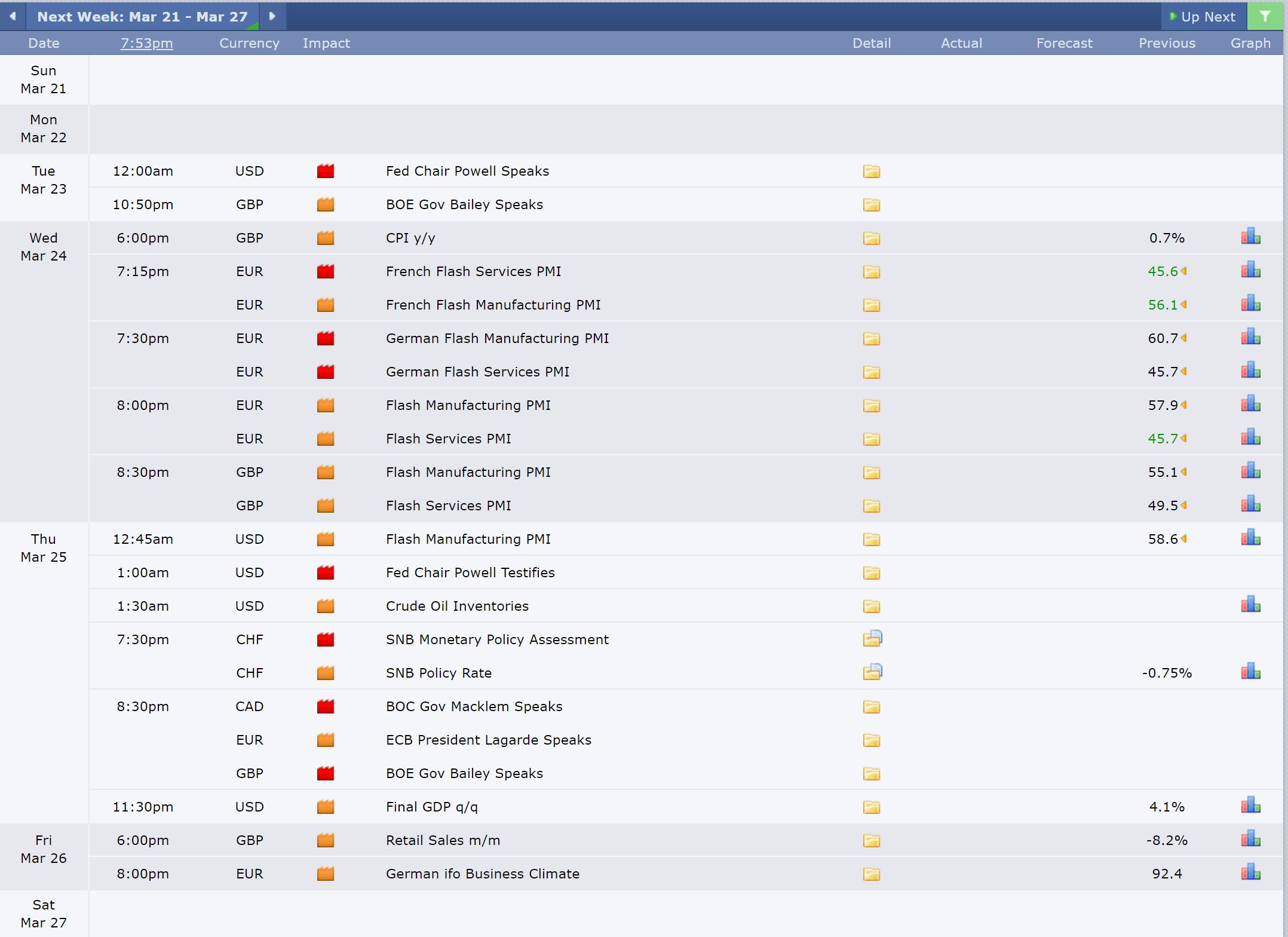Show graph for Retail Sales m/m
The width and height of the screenshot is (1288, 937).
click(x=1250, y=839)
